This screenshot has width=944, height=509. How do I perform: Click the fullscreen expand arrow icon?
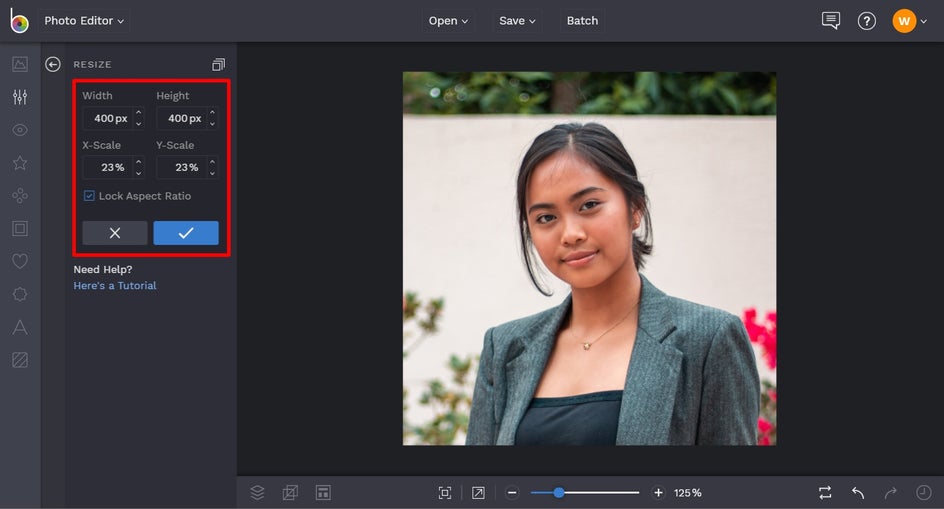[x=478, y=493]
